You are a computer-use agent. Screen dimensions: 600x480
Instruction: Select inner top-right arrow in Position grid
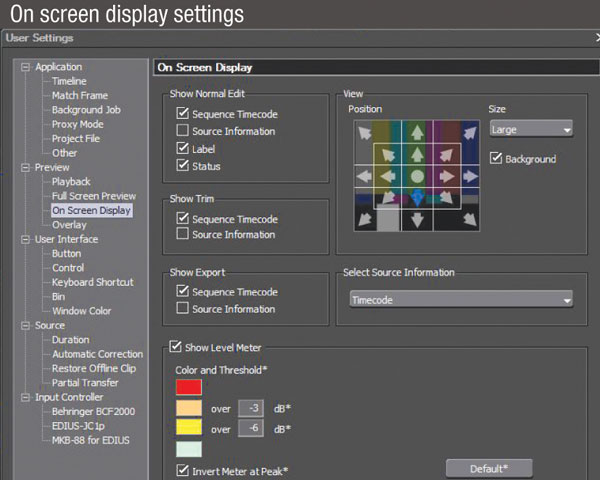tap(446, 155)
